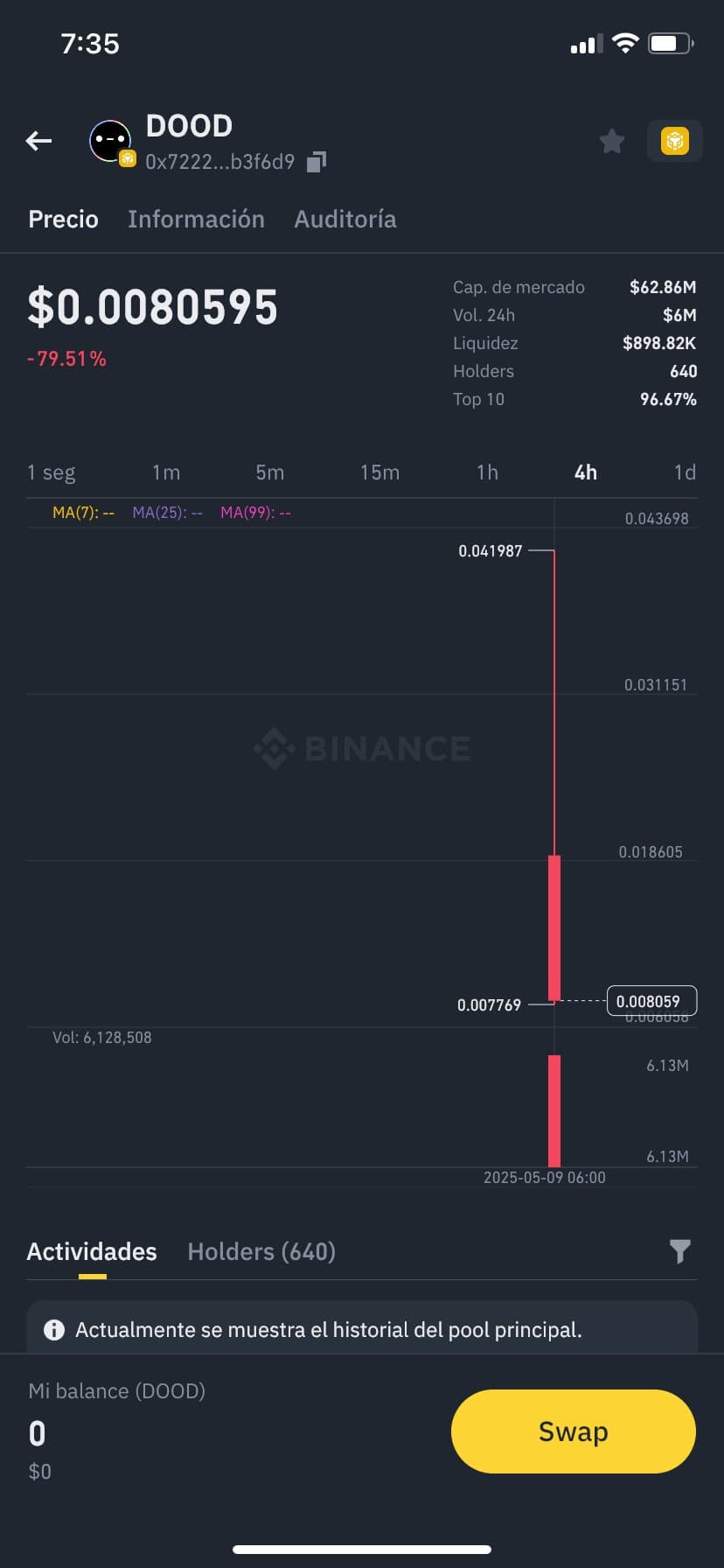Image resolution: width=724 pixels, height=1568 pixels.
Task: Select the 1h chart timeframe
Action: [x=487, y=472]
